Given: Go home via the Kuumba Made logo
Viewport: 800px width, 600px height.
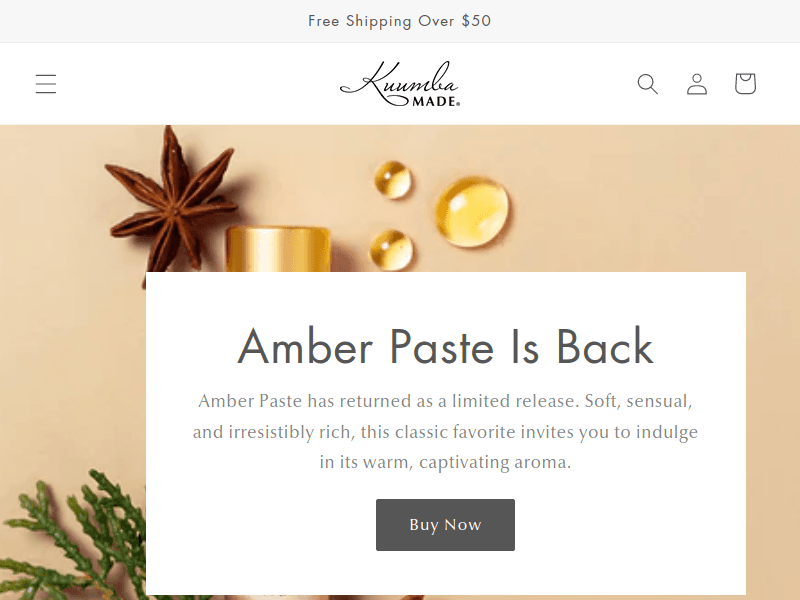Looking at the screenshot, I should pyautogui.click(x=400, y=84).
